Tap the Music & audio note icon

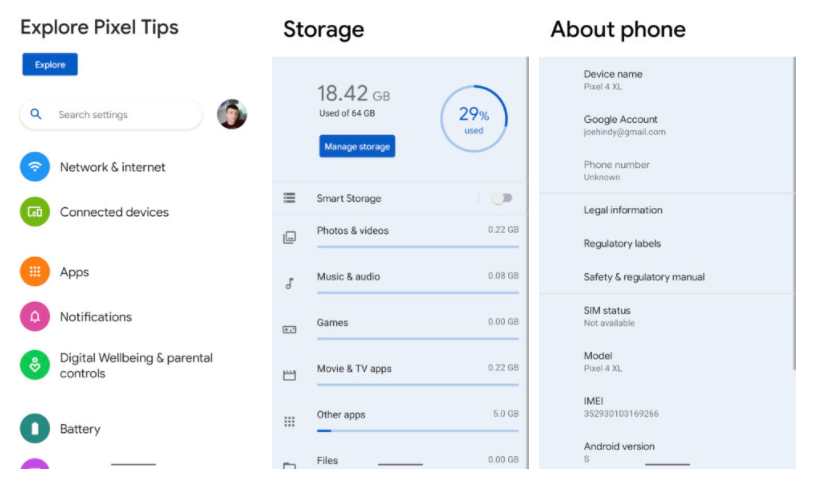tap(289, 284)
